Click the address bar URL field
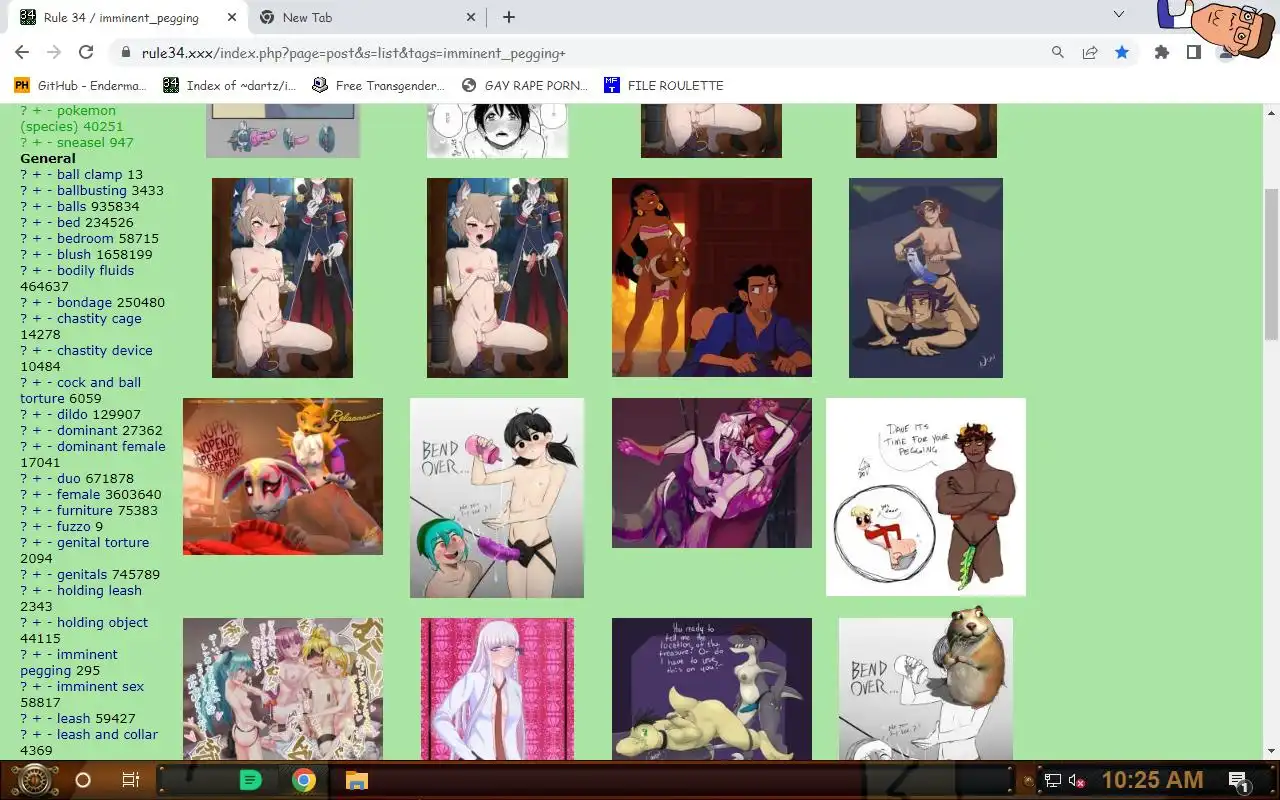The height and width of the screenshot is (800, 1280). tap(590, 53)
